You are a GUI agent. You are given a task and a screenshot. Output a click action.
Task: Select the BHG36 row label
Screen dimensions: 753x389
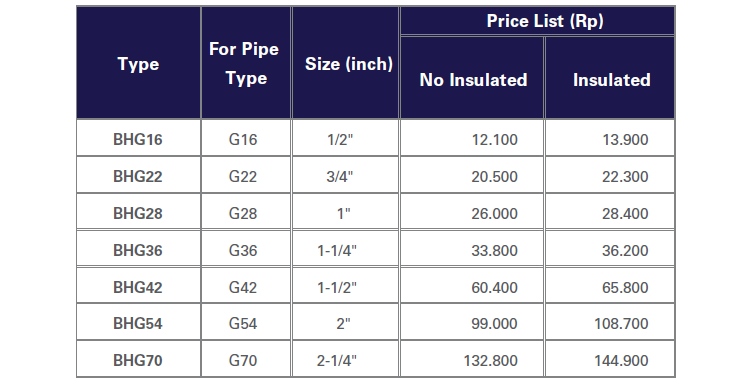pyautogui.click(x=138, y=249)
